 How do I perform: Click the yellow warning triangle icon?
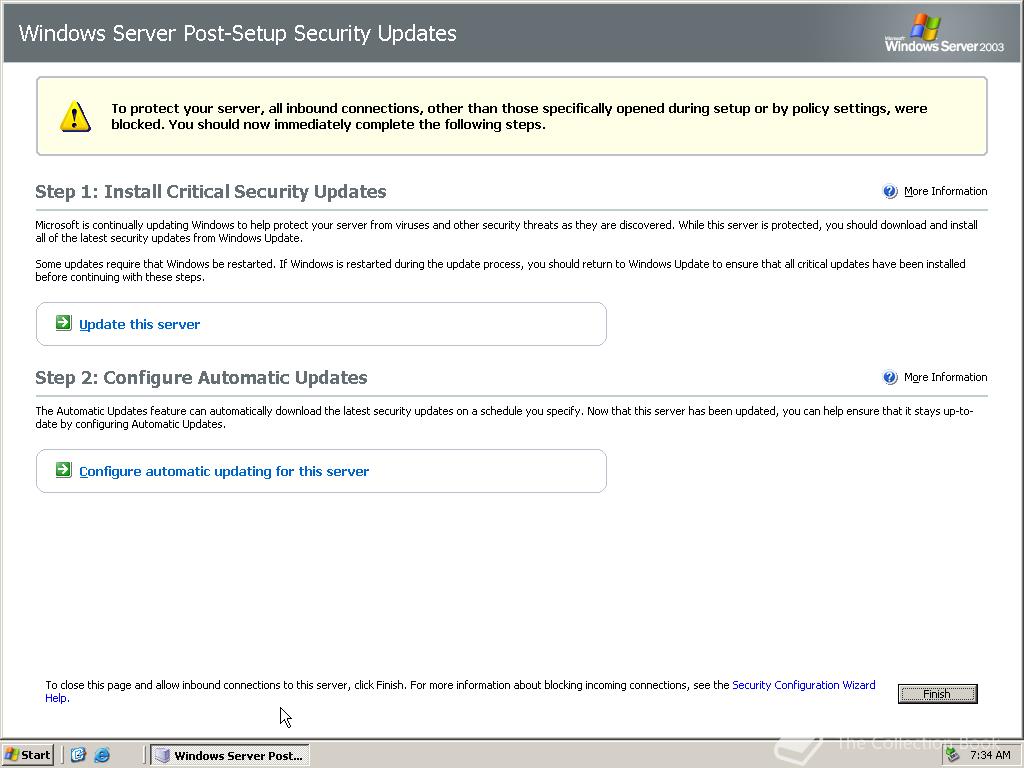75,116
